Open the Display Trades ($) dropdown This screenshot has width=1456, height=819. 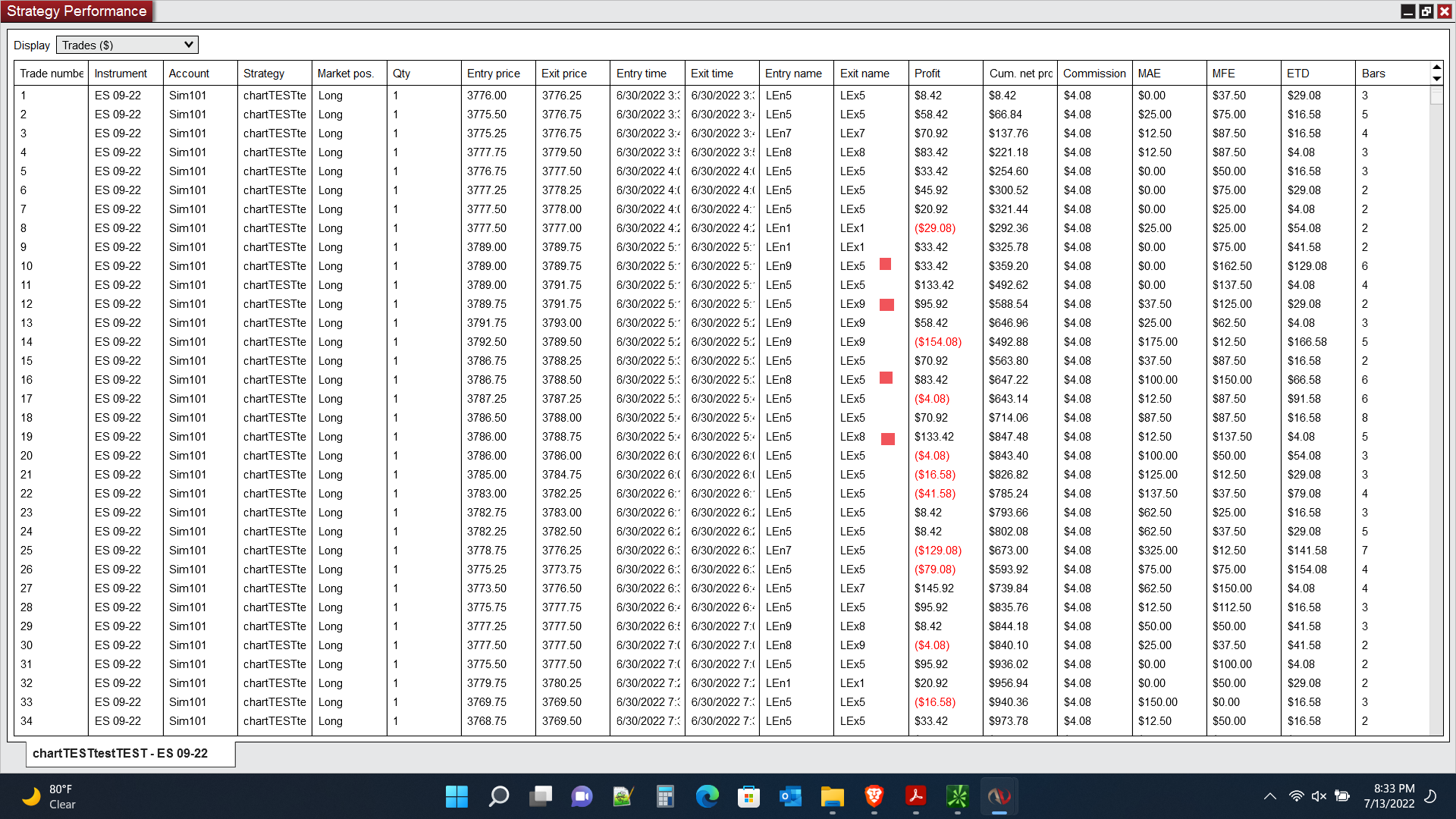pyautogui.click(x=127, y=45)
